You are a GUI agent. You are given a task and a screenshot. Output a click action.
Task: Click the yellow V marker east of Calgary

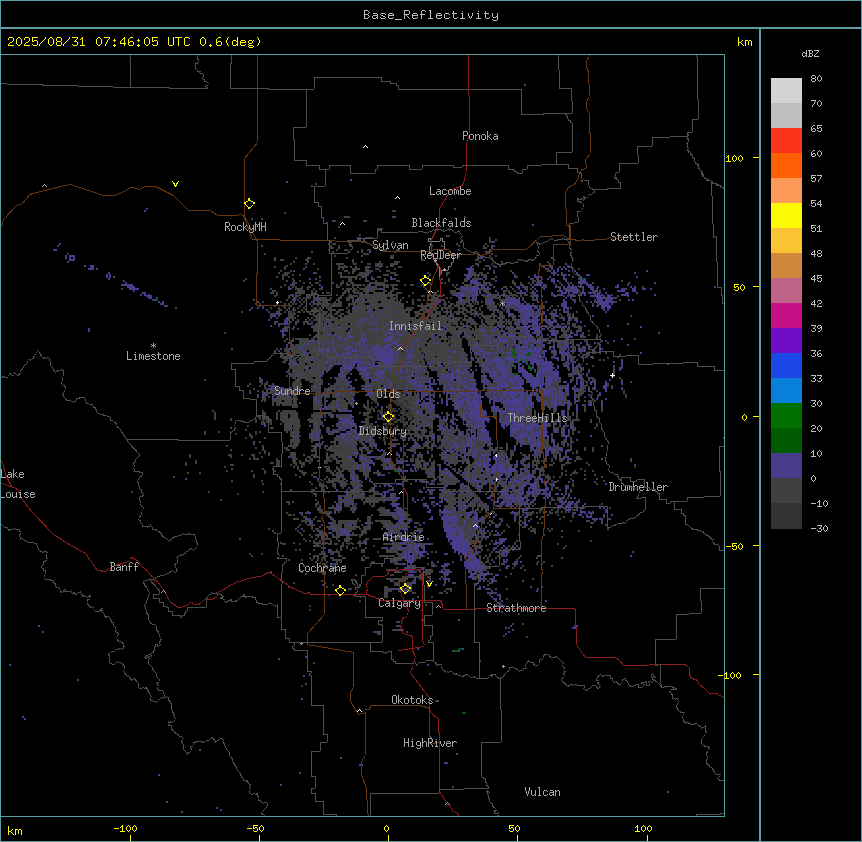coord(429,584)
